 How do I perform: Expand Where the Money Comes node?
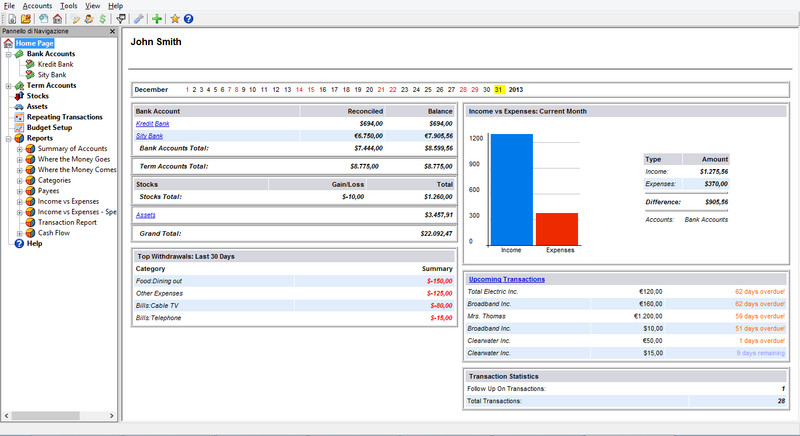[19, 170]
